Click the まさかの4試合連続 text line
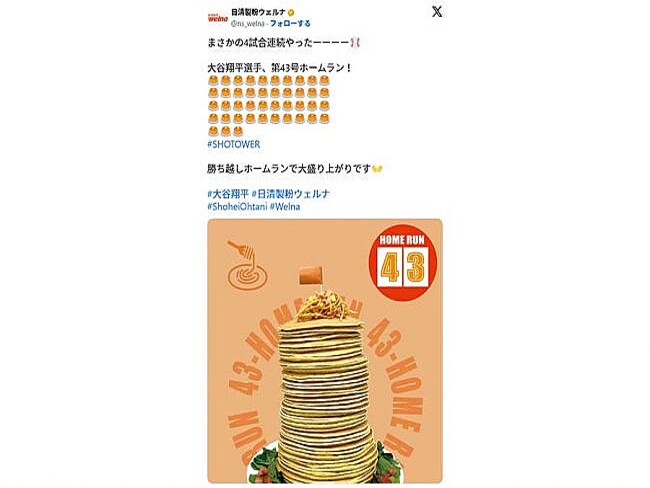This screenshot has width=650, height=488. tap(284, 43)
